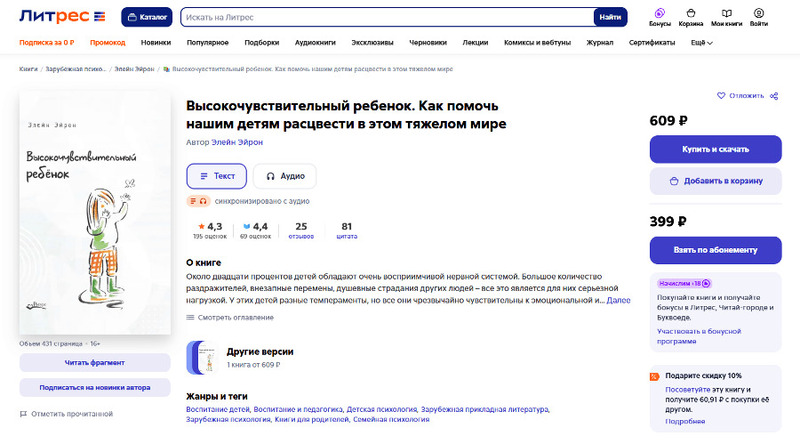Viewport: 800px width, 444px height.
Task: Select the Аудио format tab
Action: (285, 176)
